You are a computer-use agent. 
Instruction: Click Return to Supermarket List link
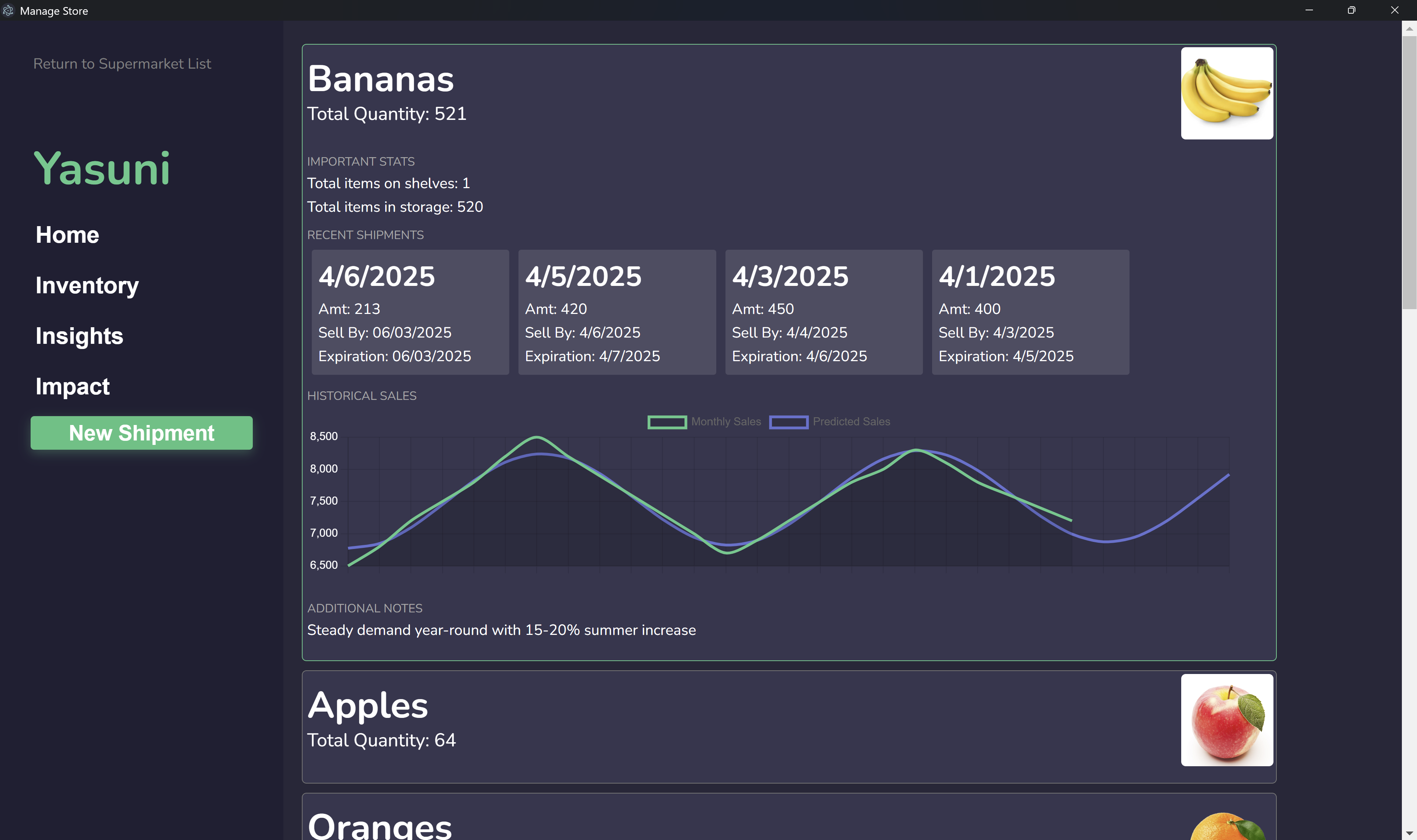[x=122, y=63]
